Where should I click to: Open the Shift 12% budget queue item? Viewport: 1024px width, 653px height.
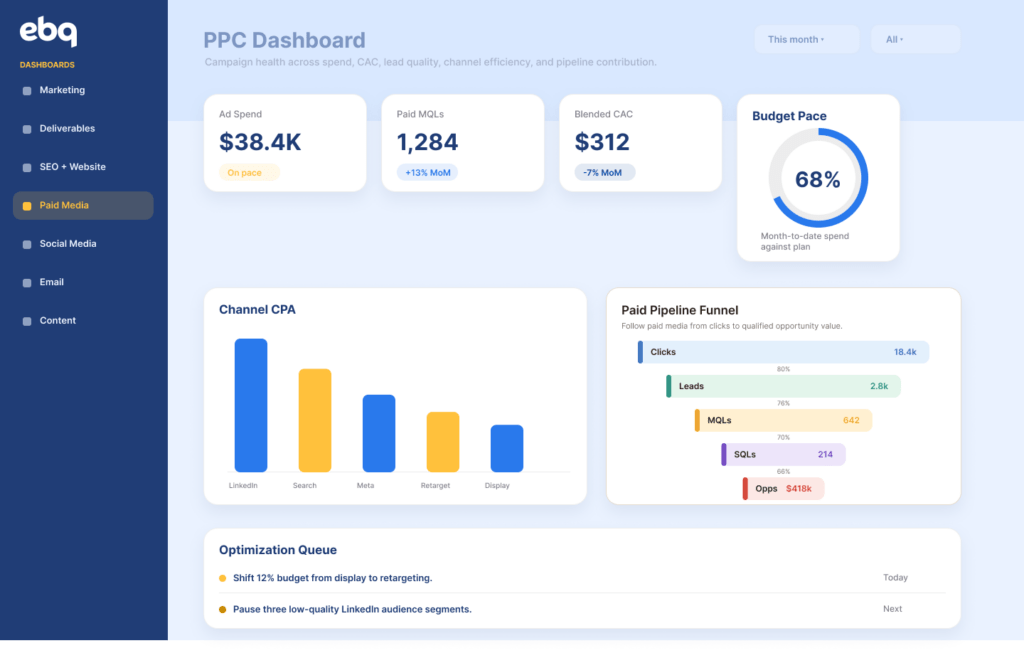coord(582,578)
